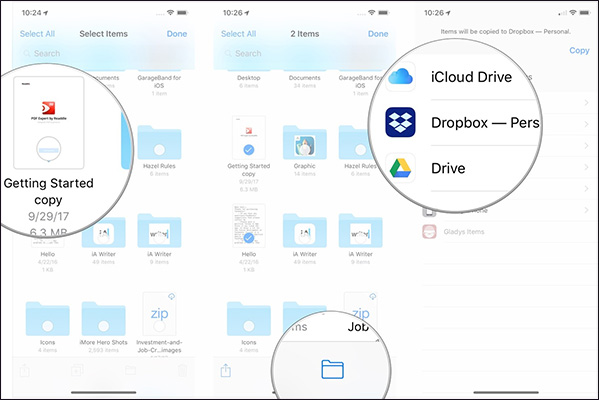This screenshot has width=599, height=400.
Task: Tap cloud download icon on zip in Select Items screen
Action: click(172, 296)
